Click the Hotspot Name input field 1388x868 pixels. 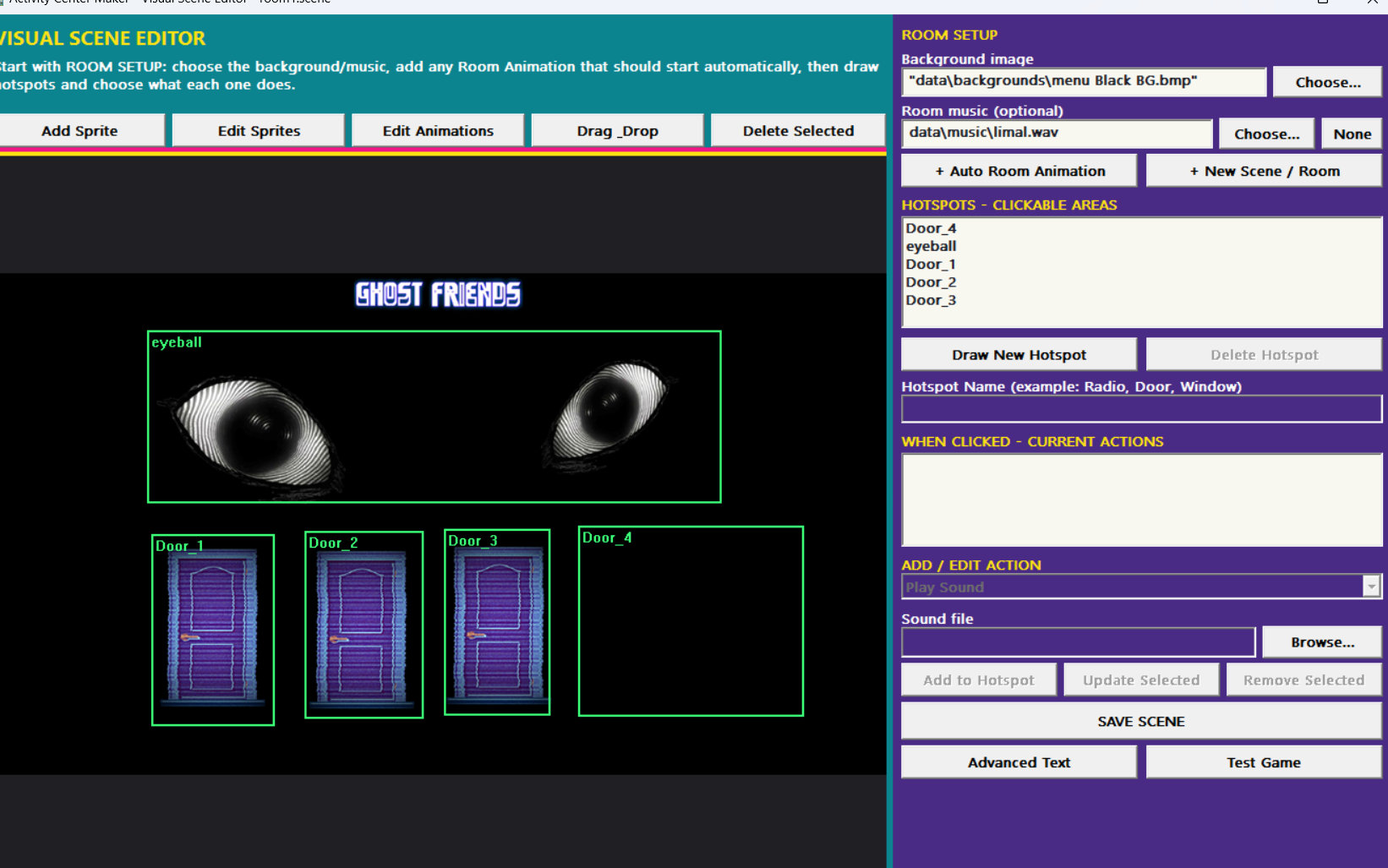(x=1141, y=409)
